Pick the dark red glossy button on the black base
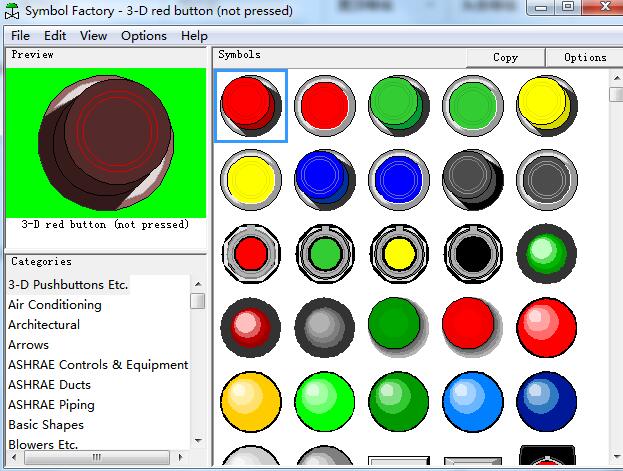The image size is (623, 471). [250, 326]
